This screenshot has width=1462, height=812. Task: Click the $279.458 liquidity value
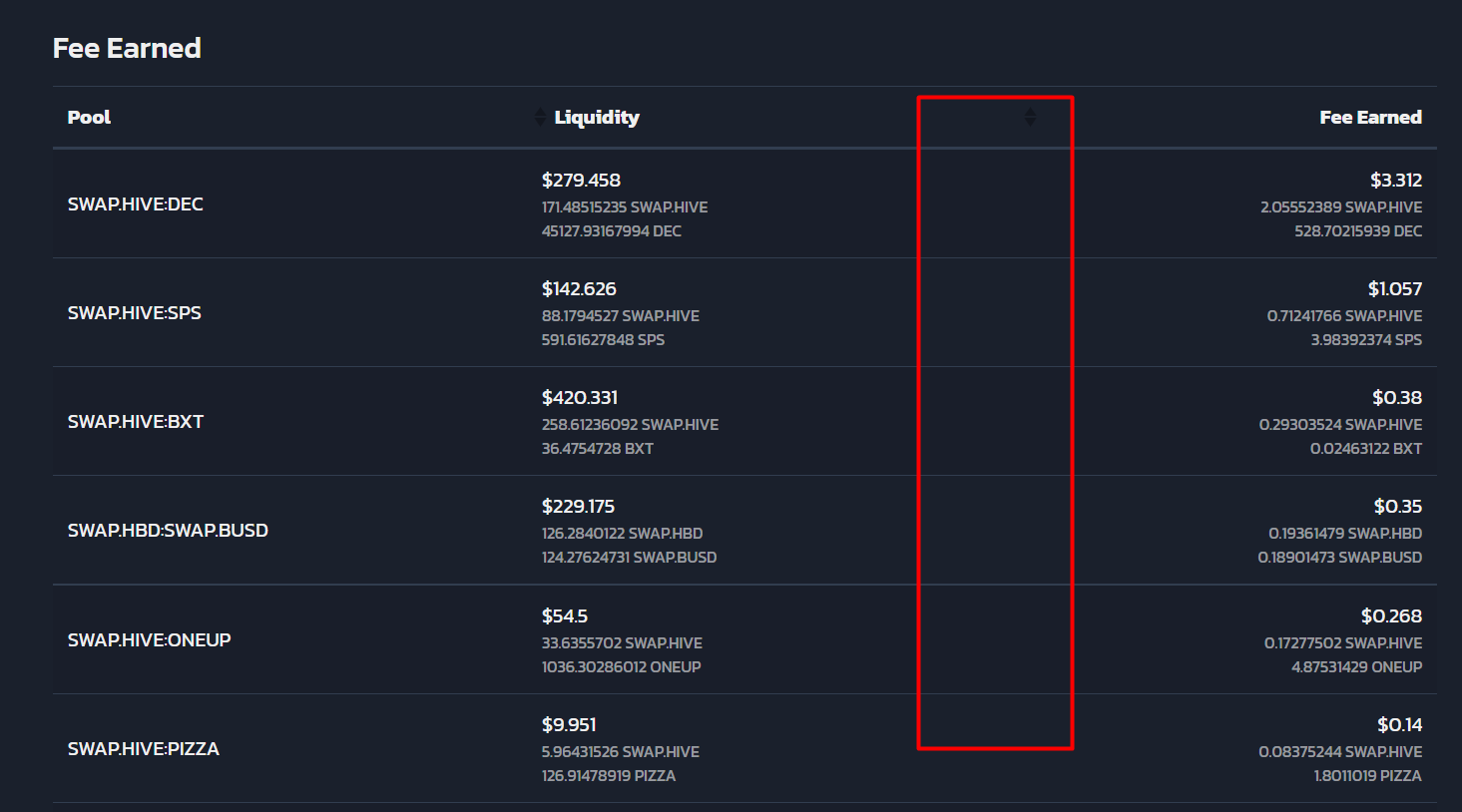point(581,180)
